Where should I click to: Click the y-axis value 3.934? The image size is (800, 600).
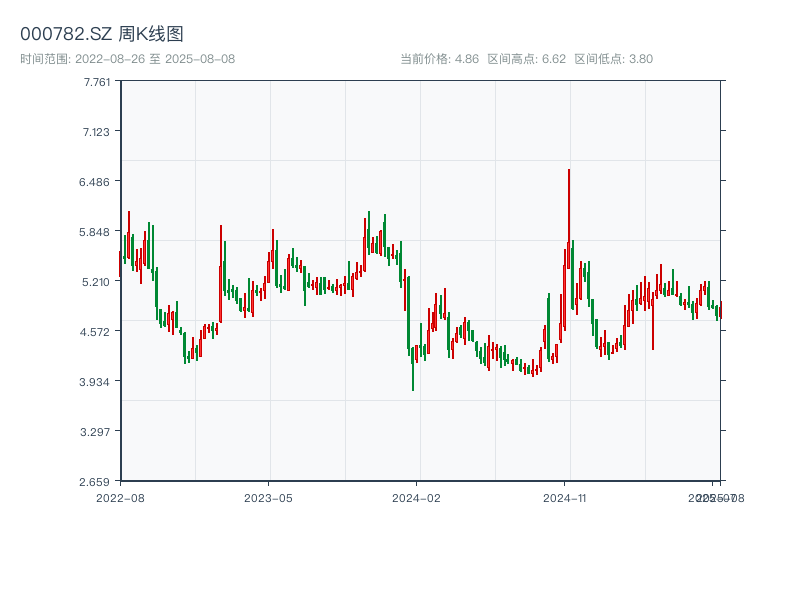click(x=94, y=382)
